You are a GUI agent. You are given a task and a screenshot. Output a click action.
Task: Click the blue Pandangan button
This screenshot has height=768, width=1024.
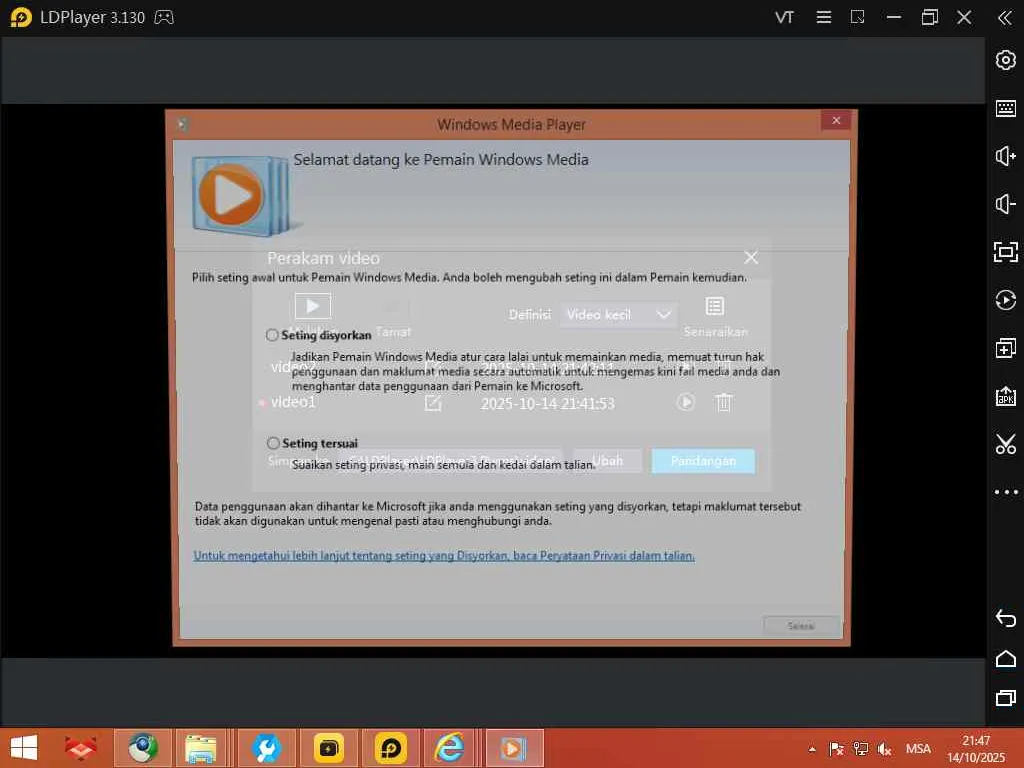point(703,461)
